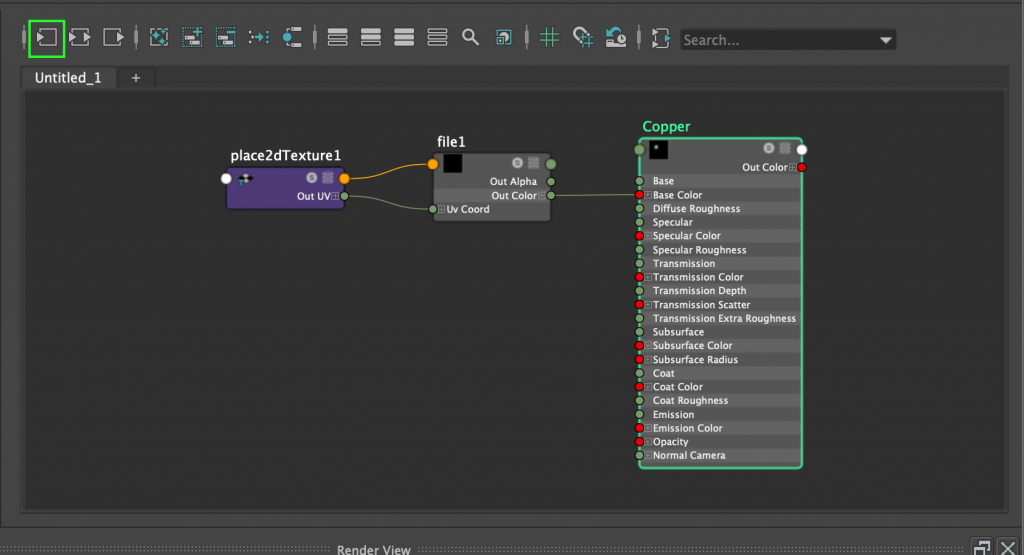
Task: Click the Copper node title
Action: (666, 127)
